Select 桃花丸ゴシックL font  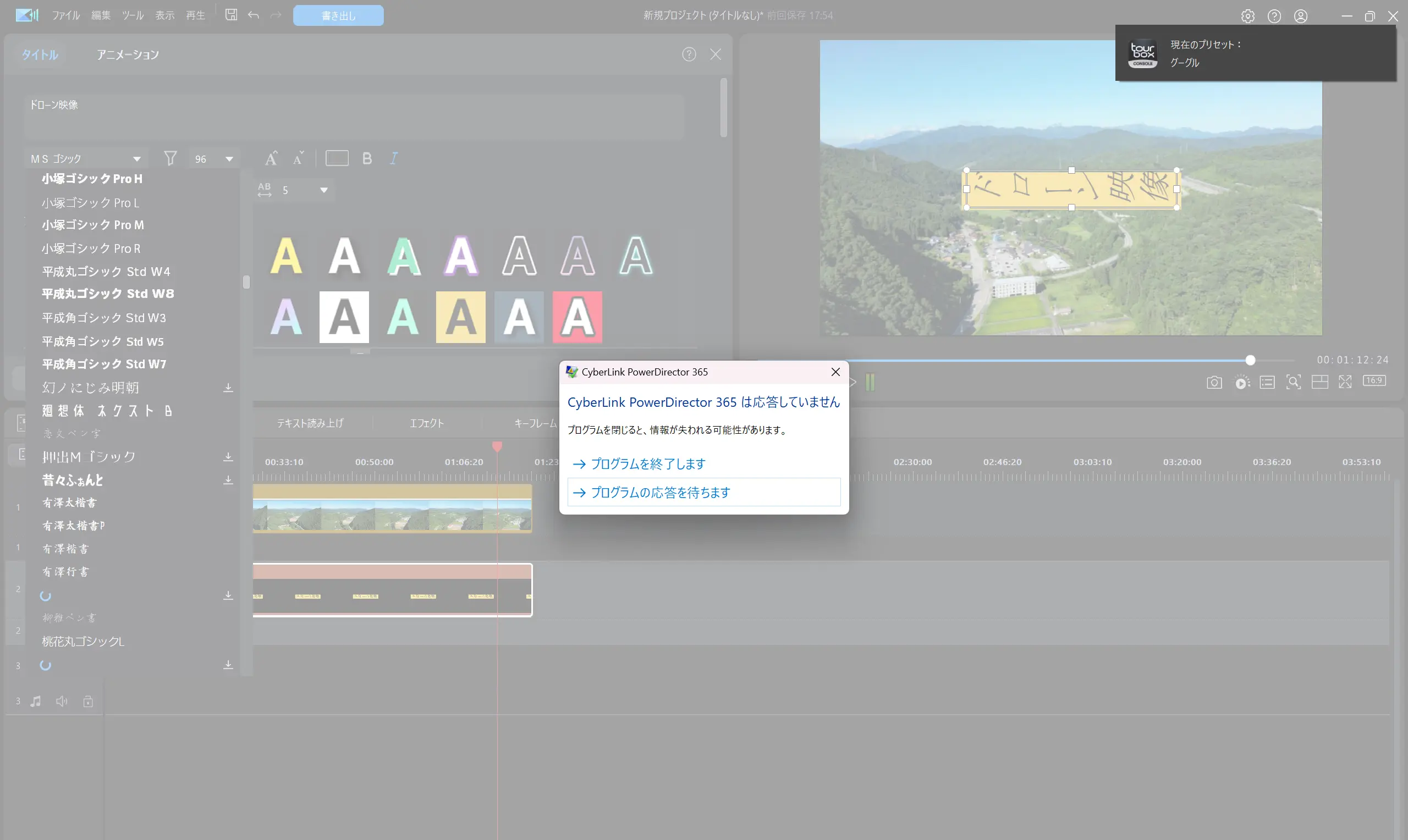(x=82, y=642)
